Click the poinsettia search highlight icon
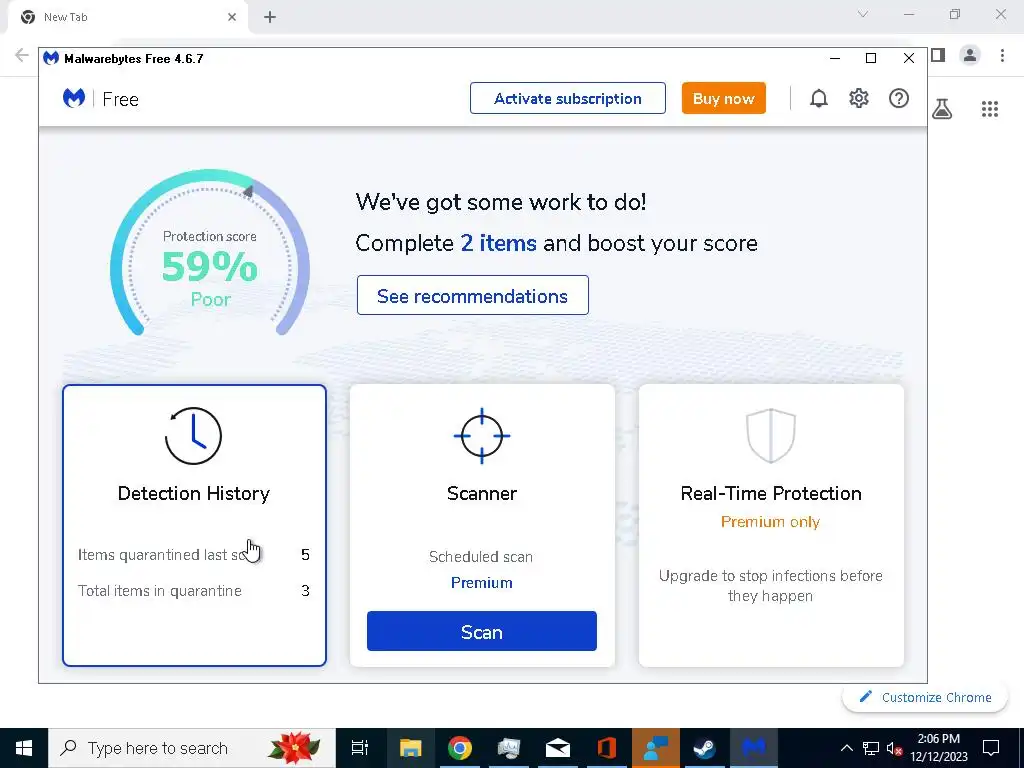Viewport: 1024px width, 768px height. 295,748
